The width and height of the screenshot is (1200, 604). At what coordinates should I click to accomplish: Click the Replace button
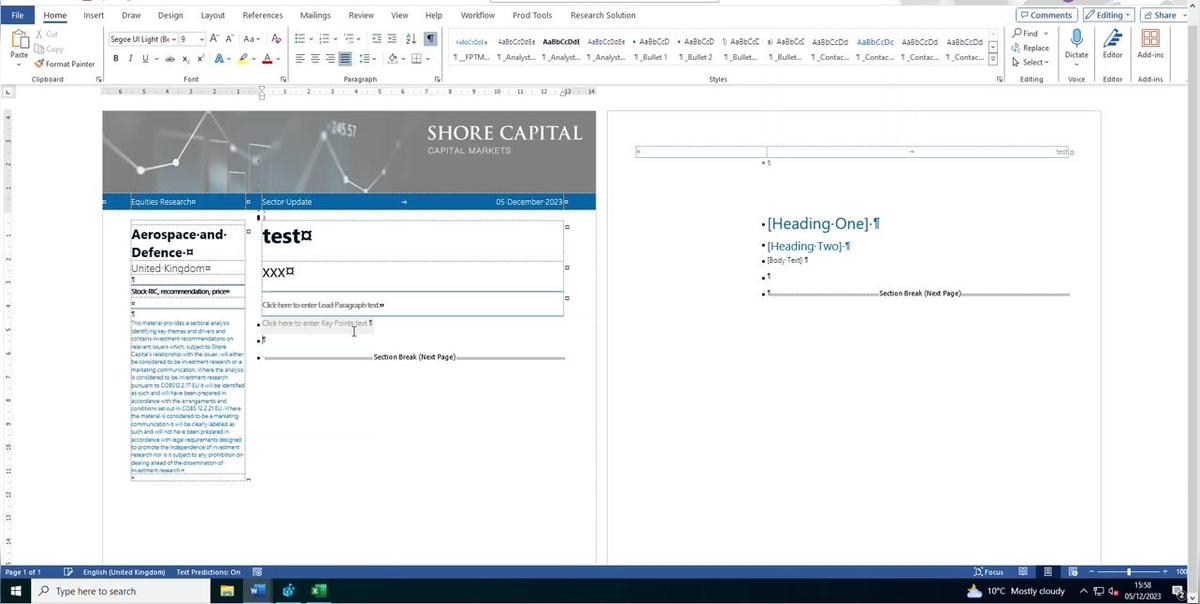pos(1033,47)
